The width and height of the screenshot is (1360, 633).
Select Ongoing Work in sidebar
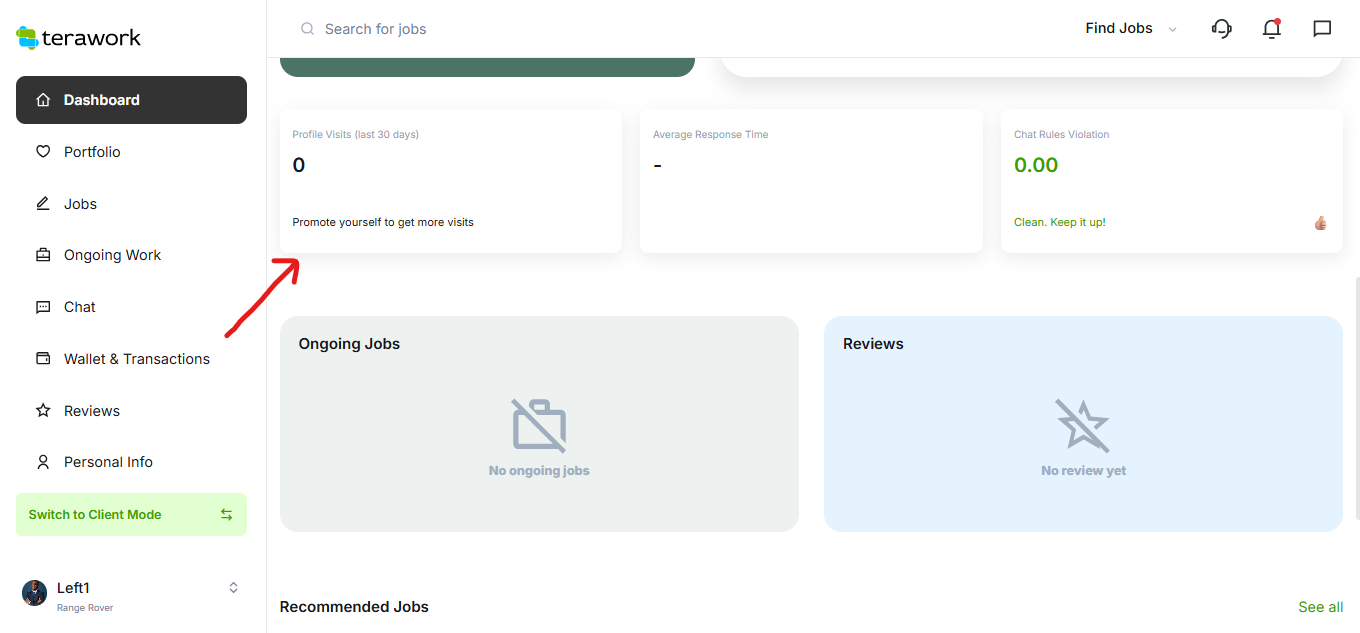tap(112, 255)
